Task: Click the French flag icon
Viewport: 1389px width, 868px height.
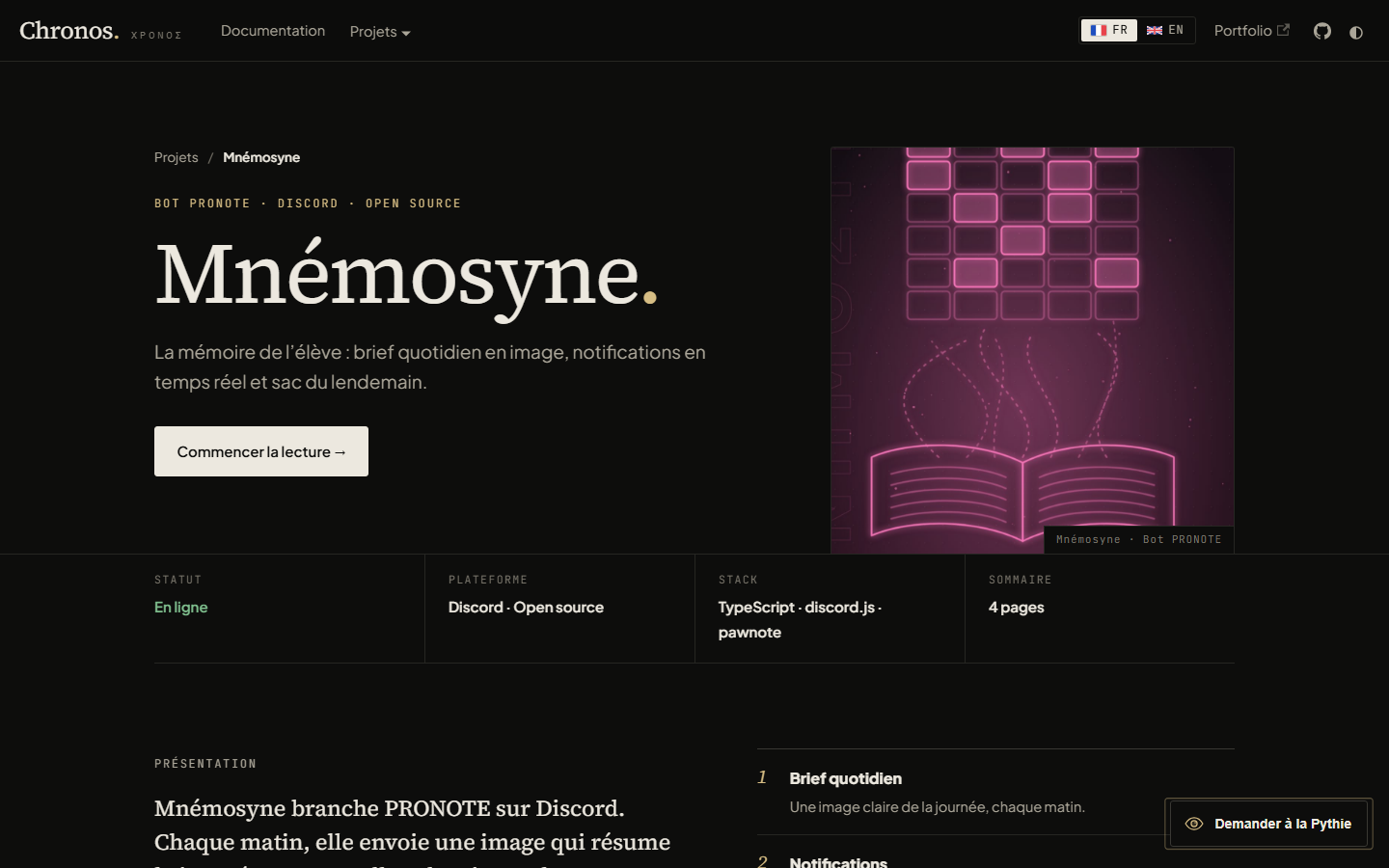Action: (1099, 30)
